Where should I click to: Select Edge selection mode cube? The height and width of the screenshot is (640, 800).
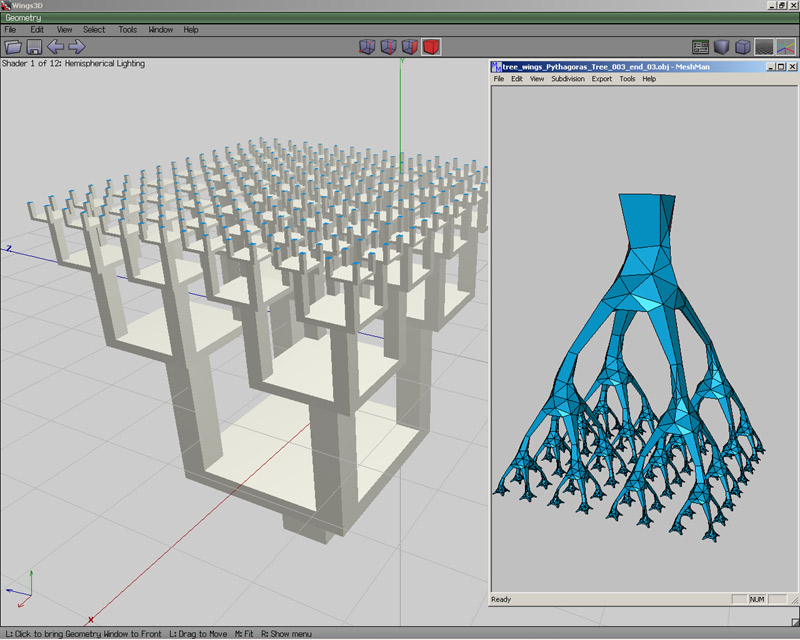[x=389, y=47]
